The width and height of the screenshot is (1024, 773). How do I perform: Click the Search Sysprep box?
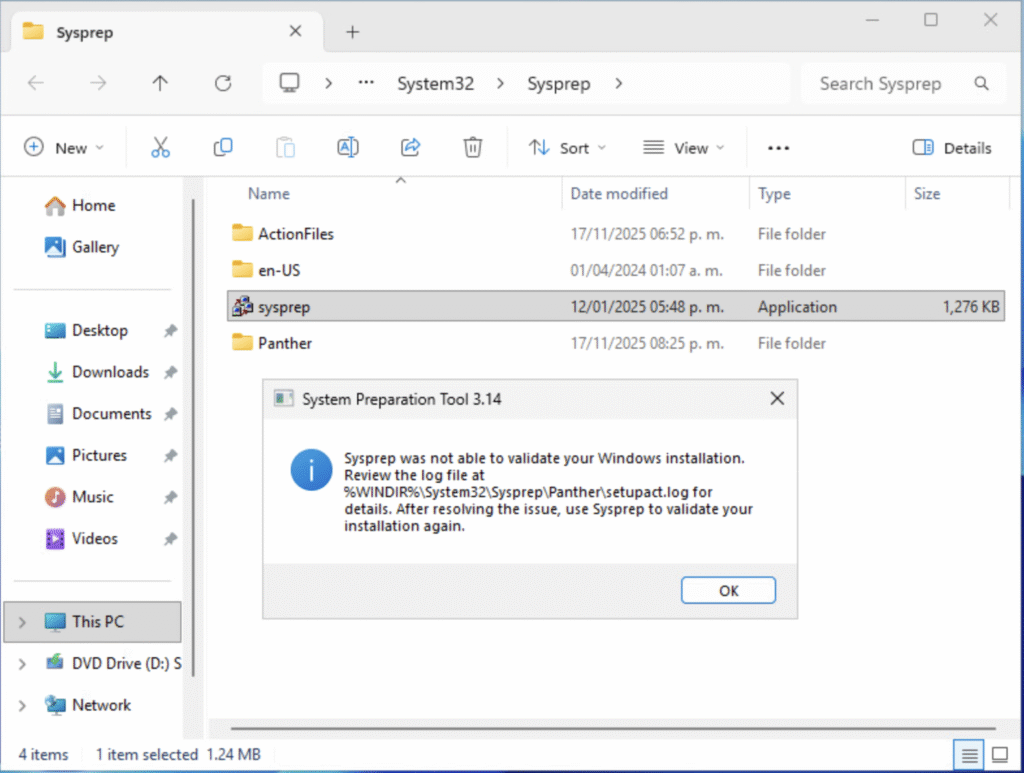coord(880,84)
